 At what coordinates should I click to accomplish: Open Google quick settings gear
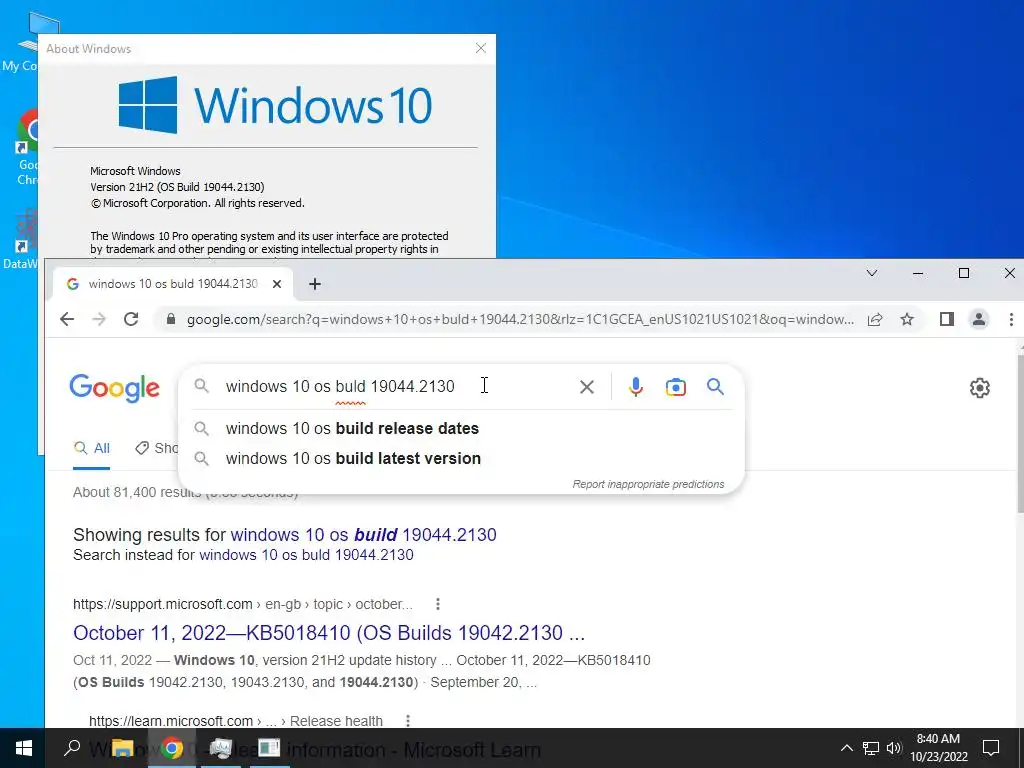pyautogui.click(x=979, y=388)
